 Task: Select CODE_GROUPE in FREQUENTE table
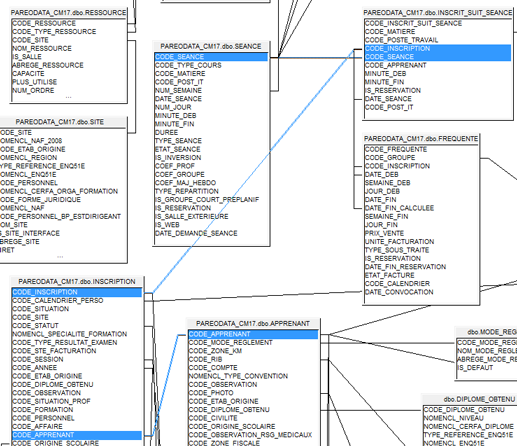(x=390, y=158)
